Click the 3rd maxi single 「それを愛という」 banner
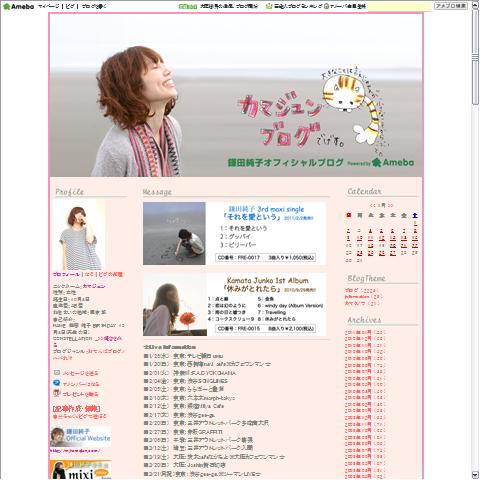Screen dimensions: 480x480 (234, 234)
